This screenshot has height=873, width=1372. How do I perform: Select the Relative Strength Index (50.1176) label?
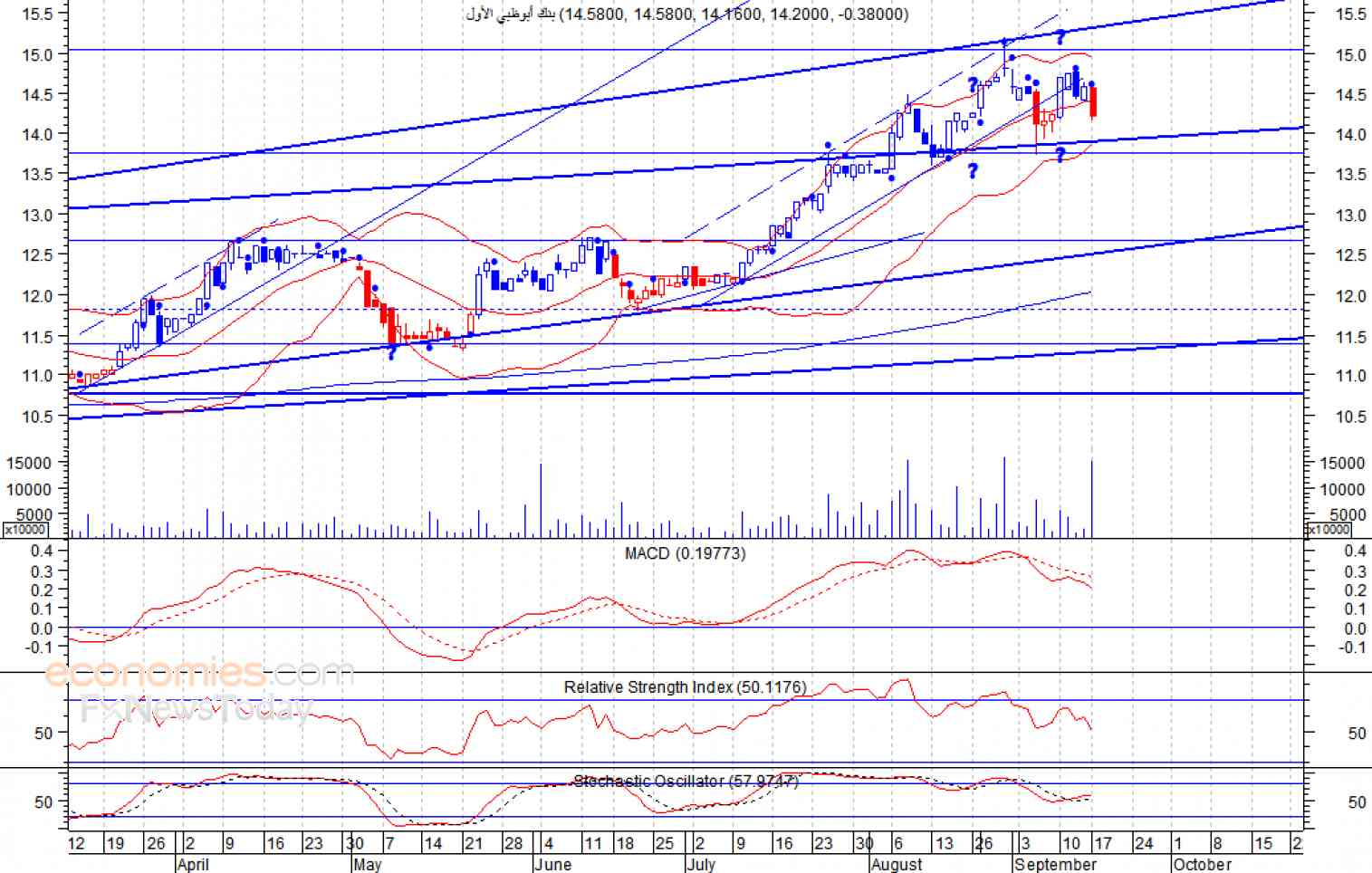coord(685,687)
